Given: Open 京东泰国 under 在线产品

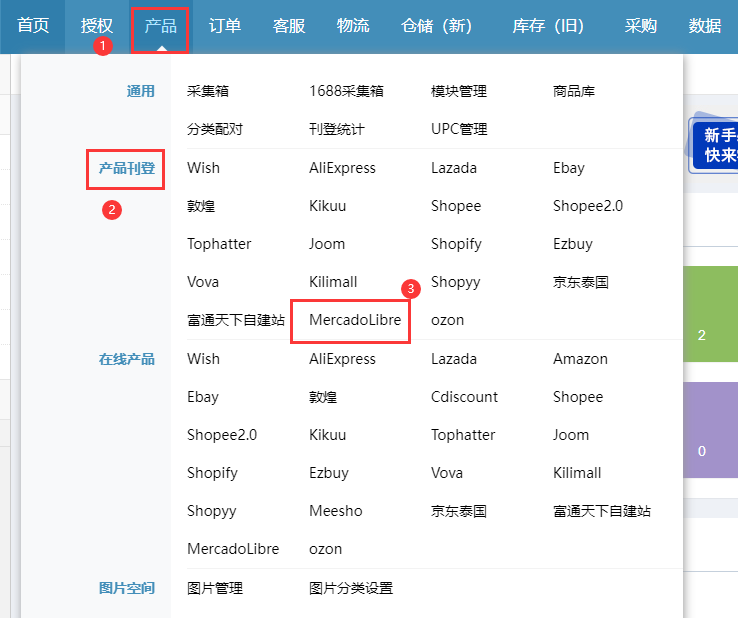Looking at the screenshot, I should click(459, 511).
